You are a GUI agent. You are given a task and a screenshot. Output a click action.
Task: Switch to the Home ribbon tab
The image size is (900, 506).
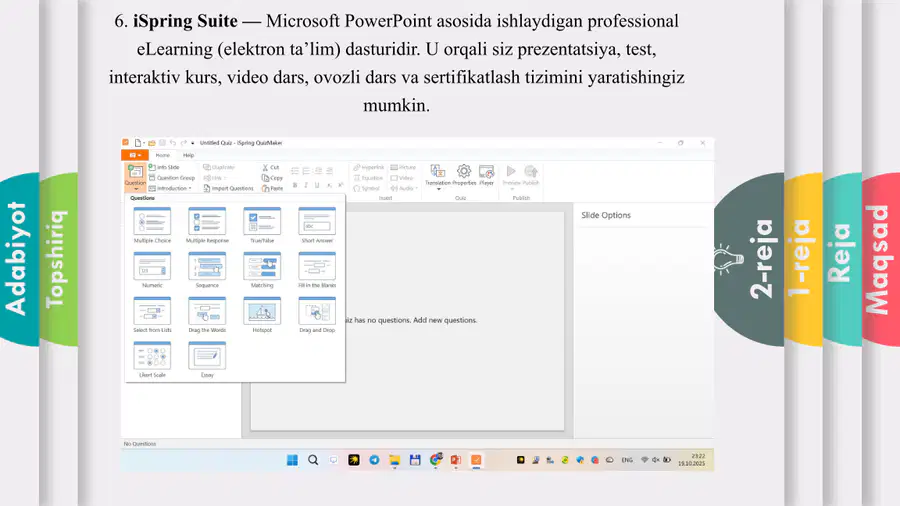[x=162, y=155]
